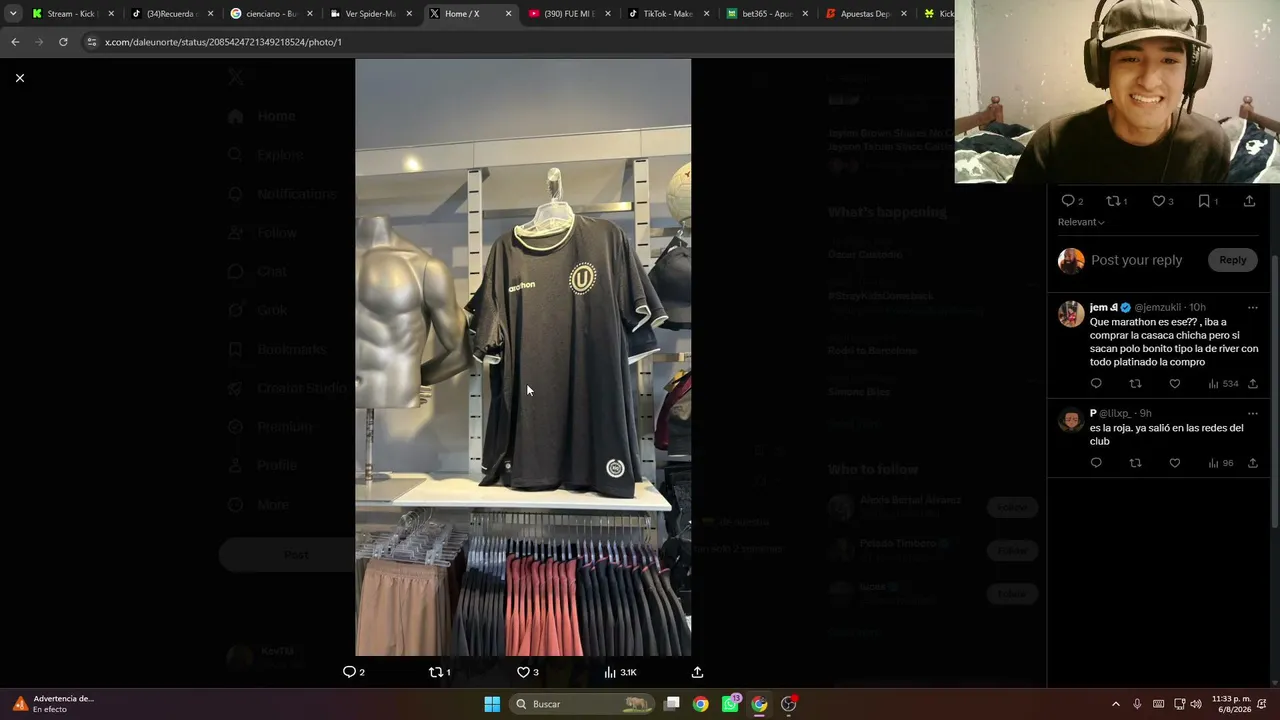Expand the Relevant reply sorting dropdown
The width and height of the screenshot is (1280, 720).
coord(1081,222)
